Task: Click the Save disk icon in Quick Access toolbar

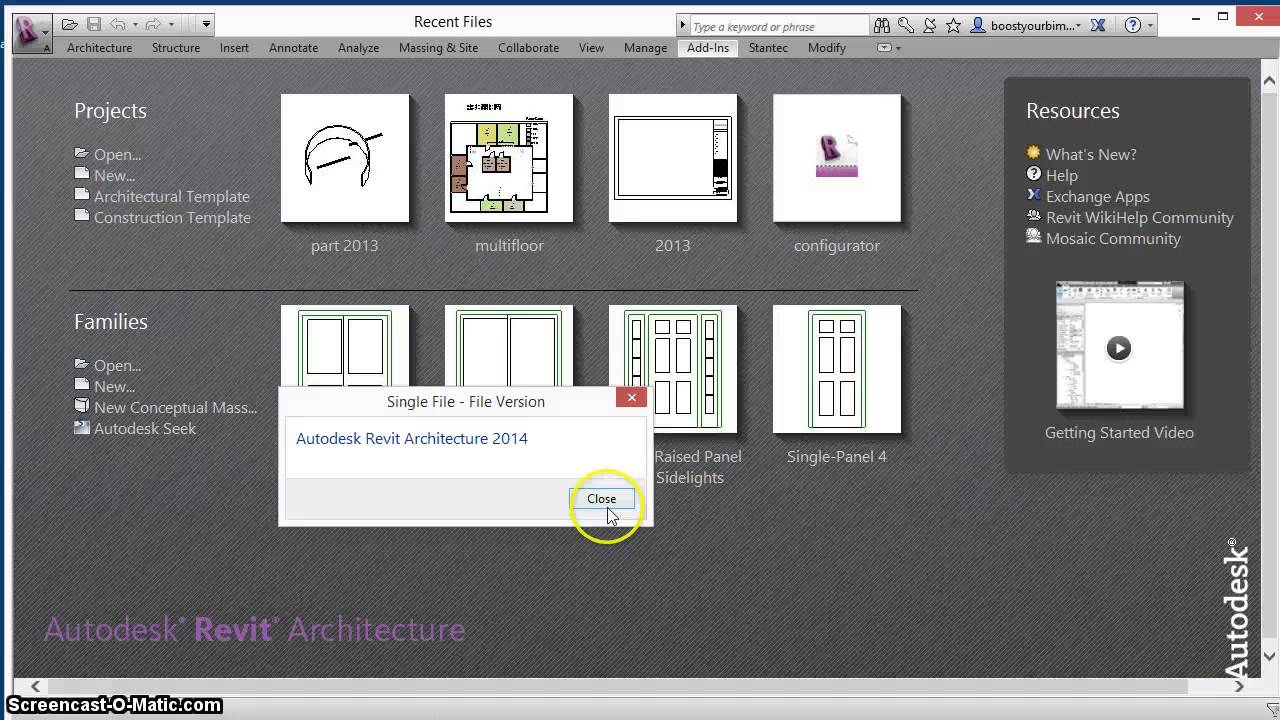Action: coord(94,24)
